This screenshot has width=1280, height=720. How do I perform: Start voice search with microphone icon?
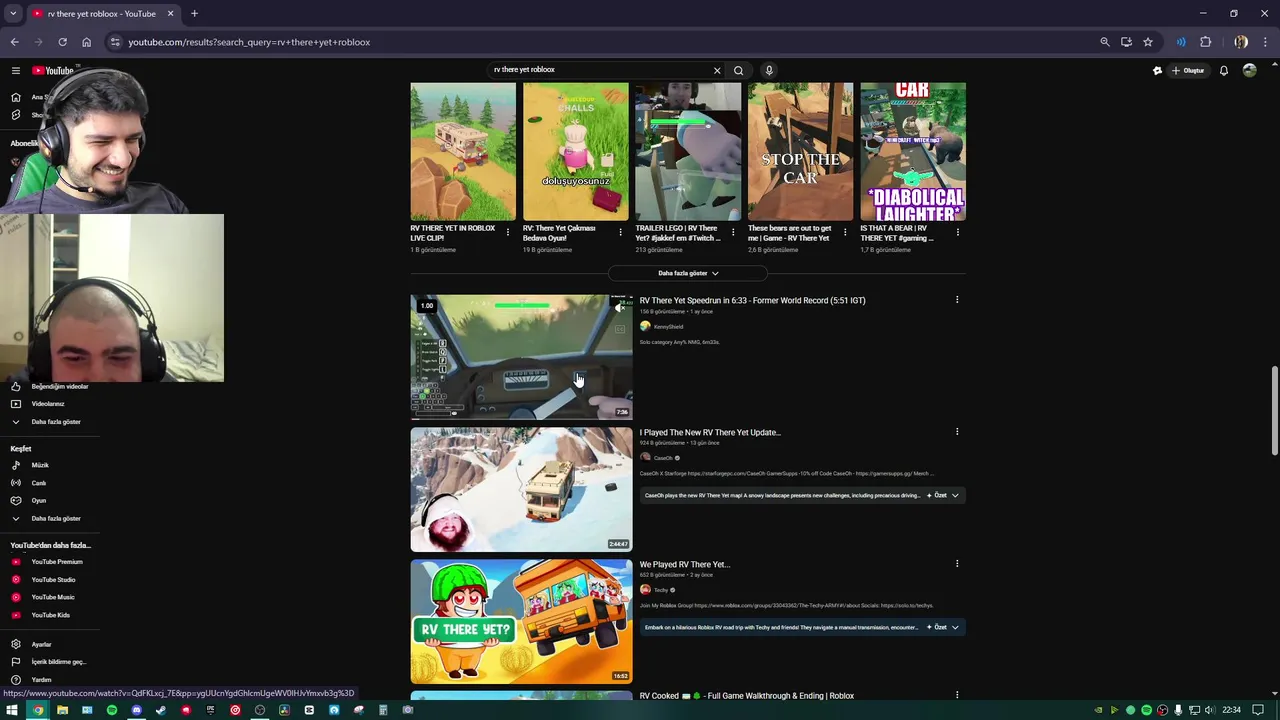(x=769, y=70)
